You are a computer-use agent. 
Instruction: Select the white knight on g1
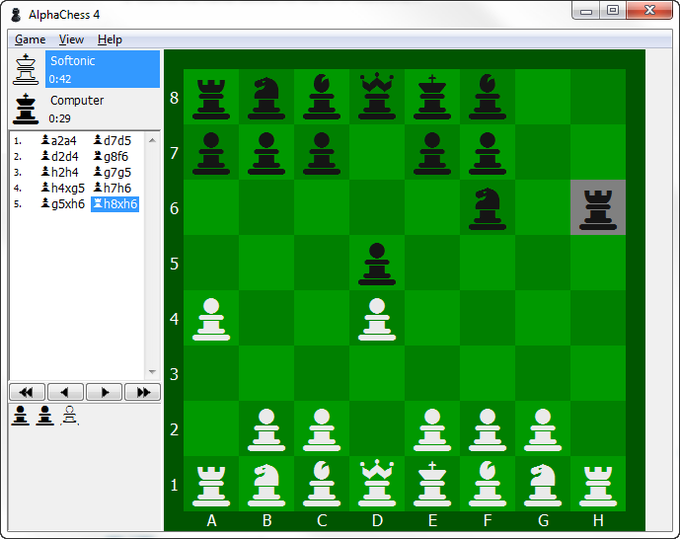[543, 484]
